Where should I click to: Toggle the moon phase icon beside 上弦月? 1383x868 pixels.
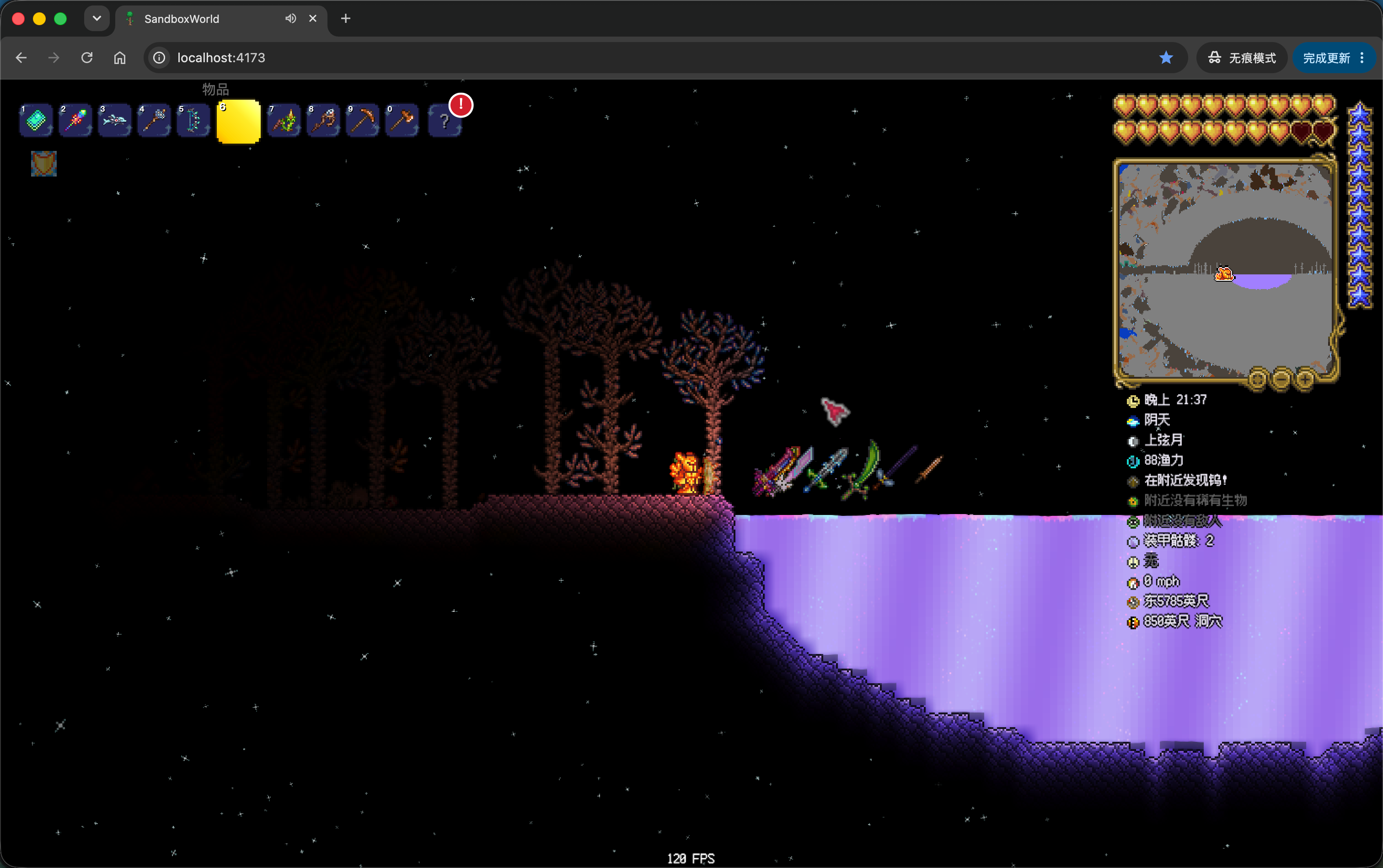pos(1133,441)
